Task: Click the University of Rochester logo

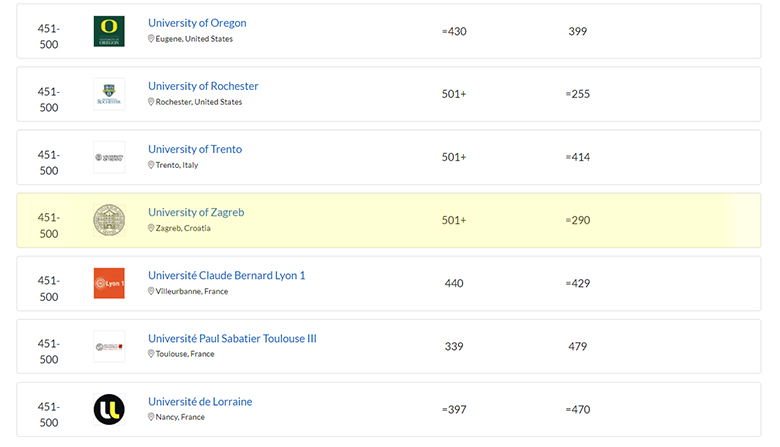Action: pos(109,94)
